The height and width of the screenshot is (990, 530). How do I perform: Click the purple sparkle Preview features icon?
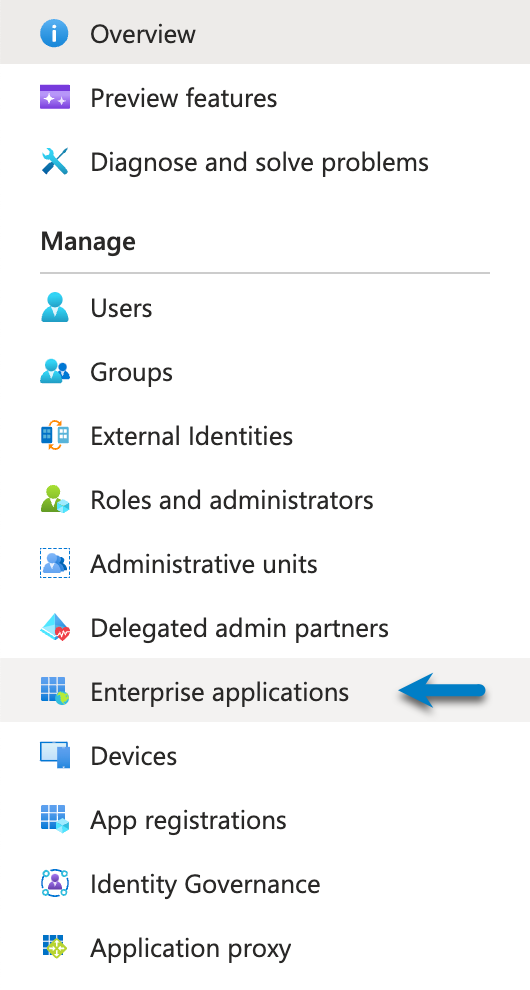coord(54,97)
